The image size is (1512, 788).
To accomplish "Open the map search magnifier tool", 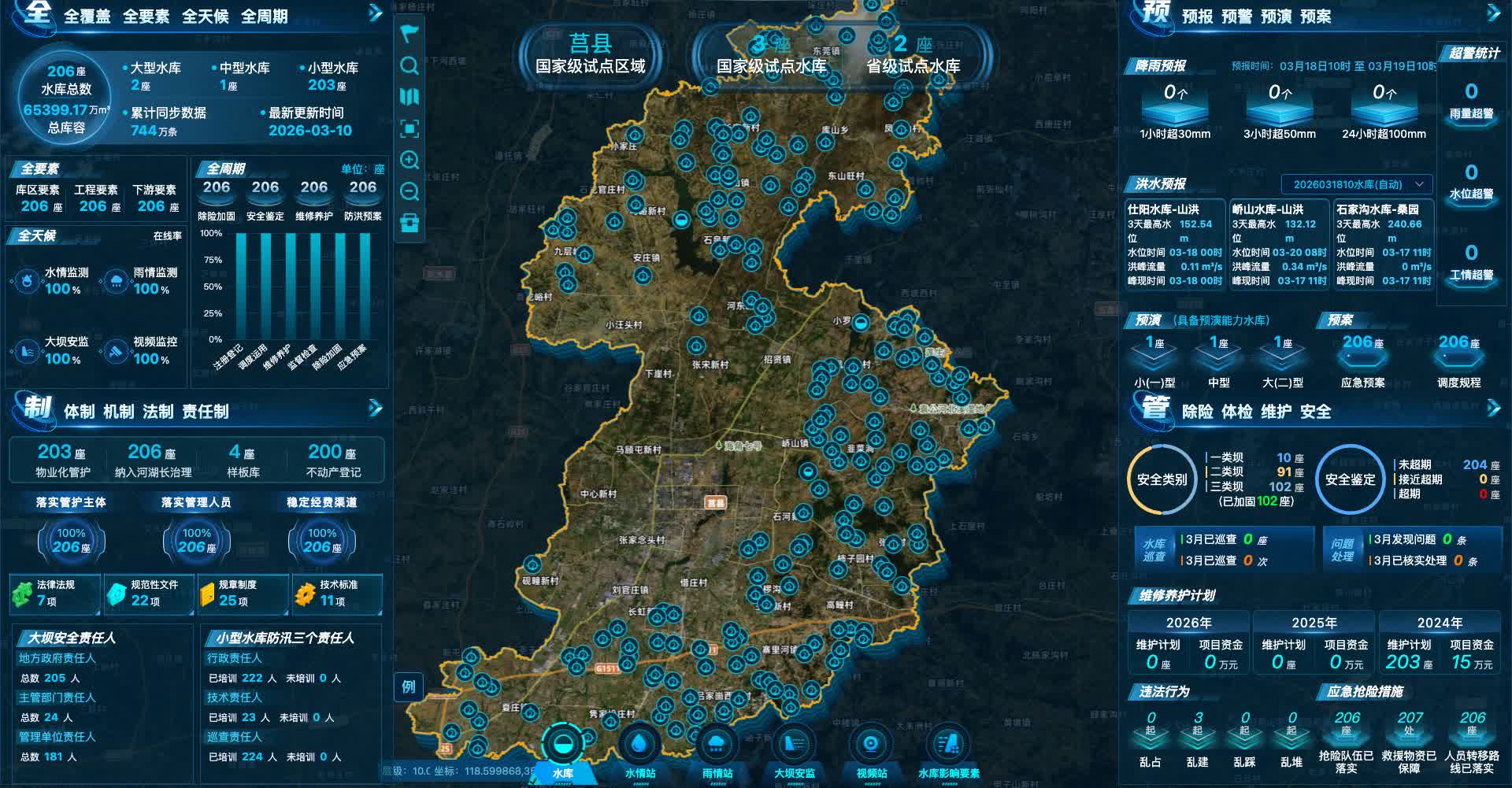I will click(409, 65).
